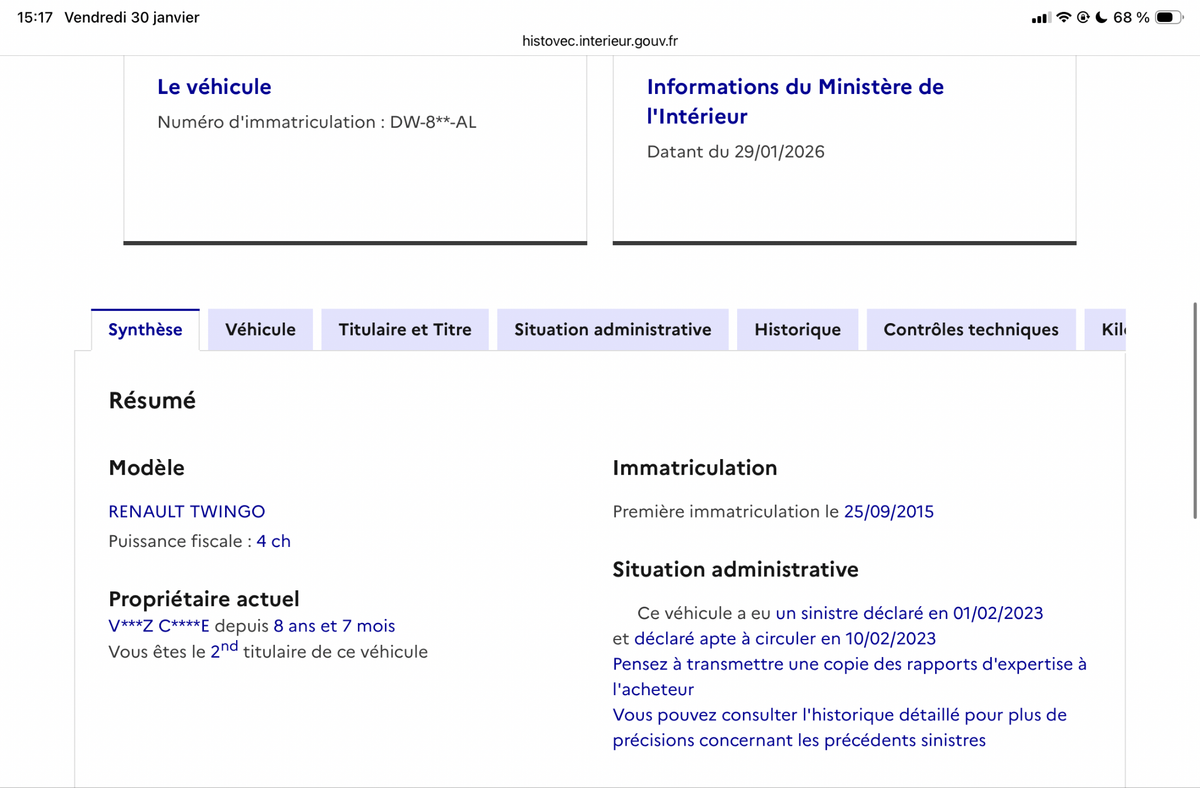This screenshot has width=1200, height=788.
Task: Go to the Situation administrative tab
Action: (612, 330)
